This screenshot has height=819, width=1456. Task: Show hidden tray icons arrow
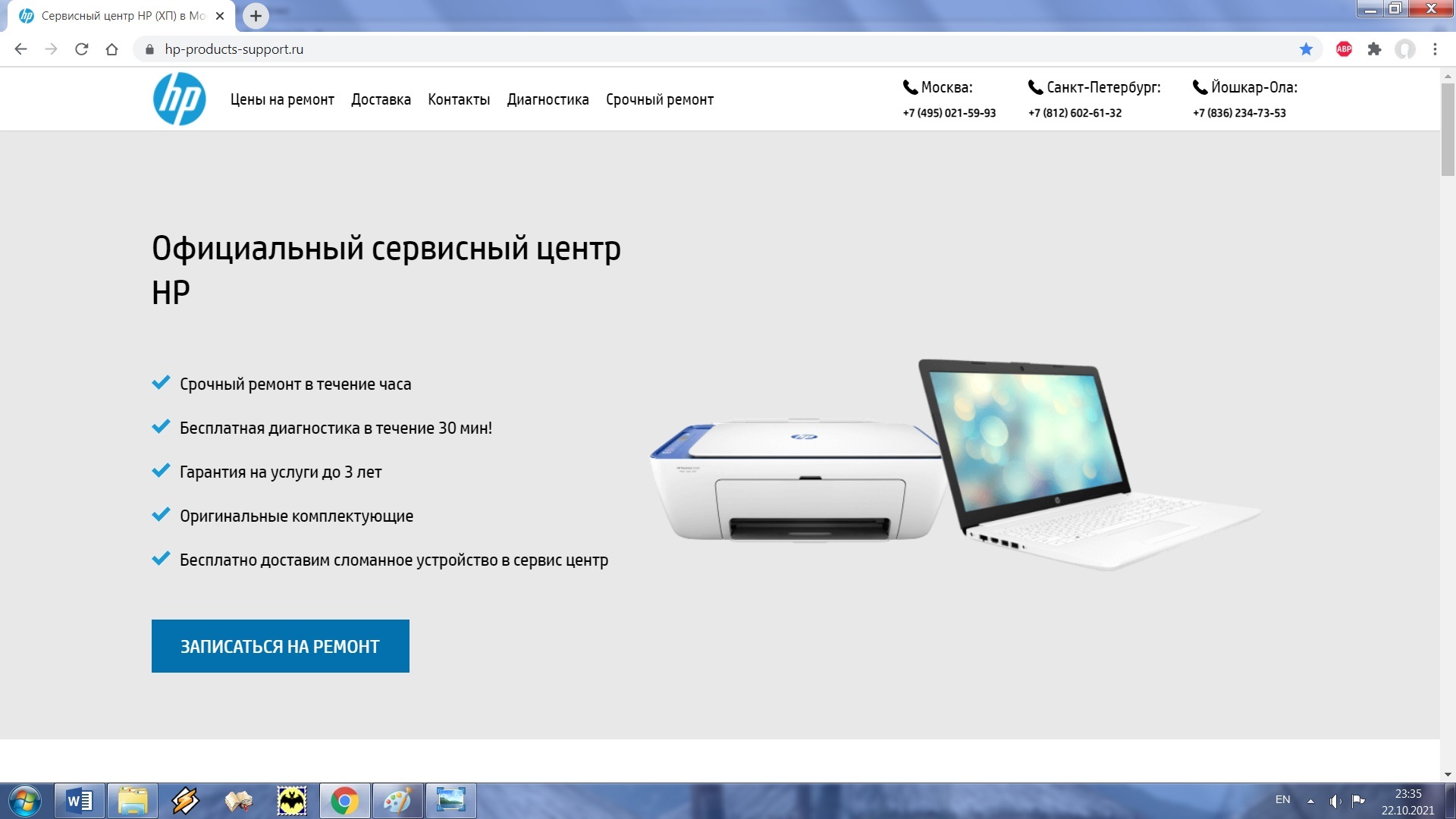(1310, 801)
